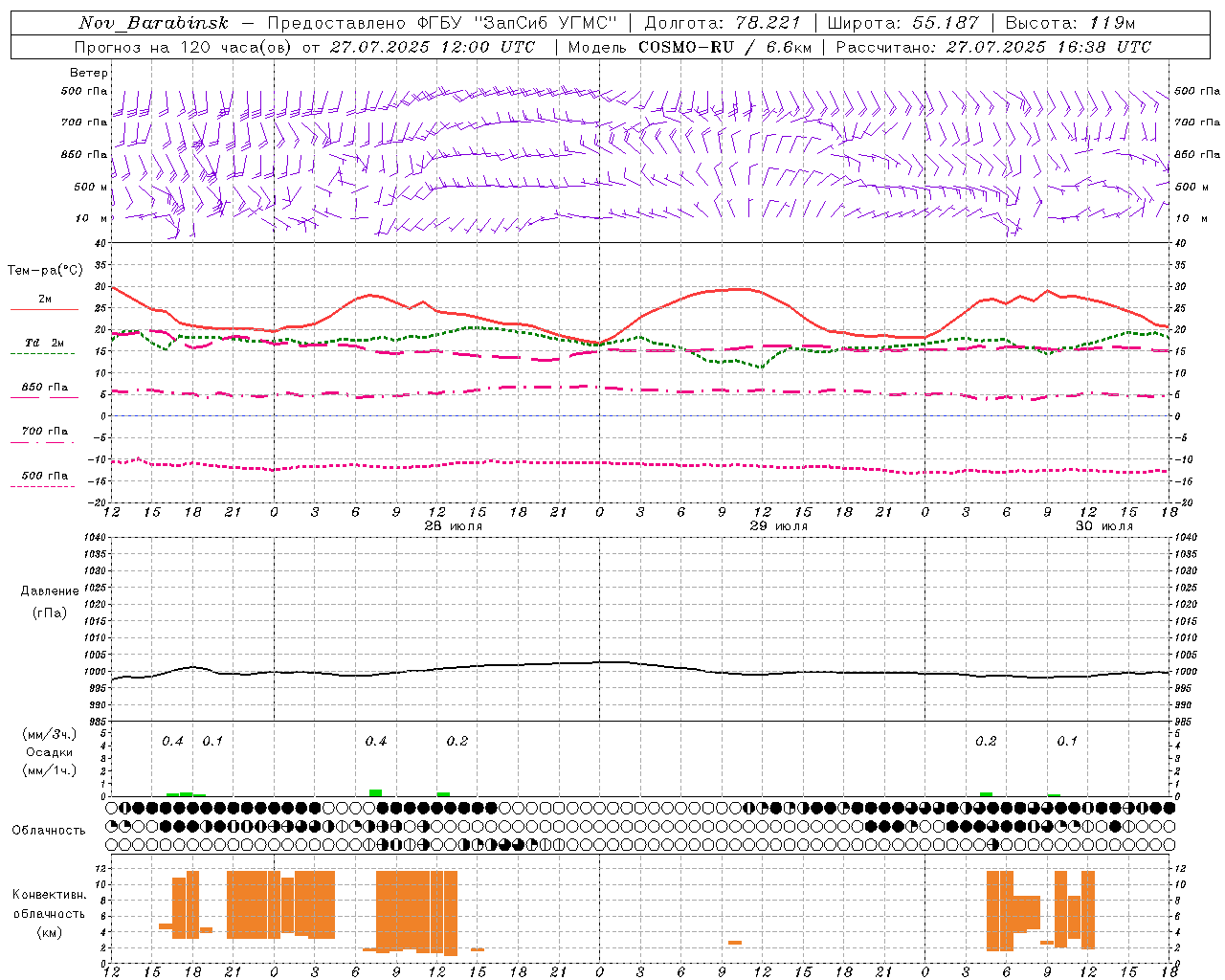Image resolution: width=1225 pixels, height=980 pixels.
Task: Click the Осадки label
Action: [x=50, y=752]
